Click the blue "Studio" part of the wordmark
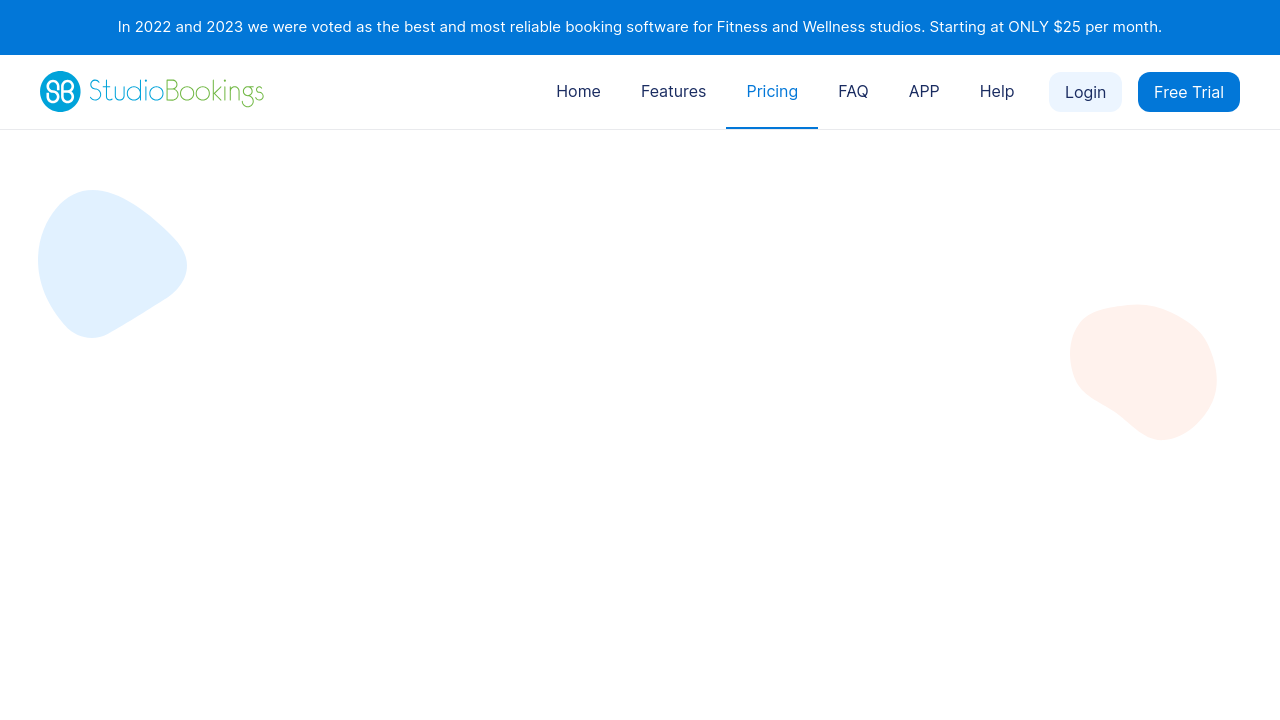The image size is (1280, 720). pyautogui.click(x=126, y=92)
